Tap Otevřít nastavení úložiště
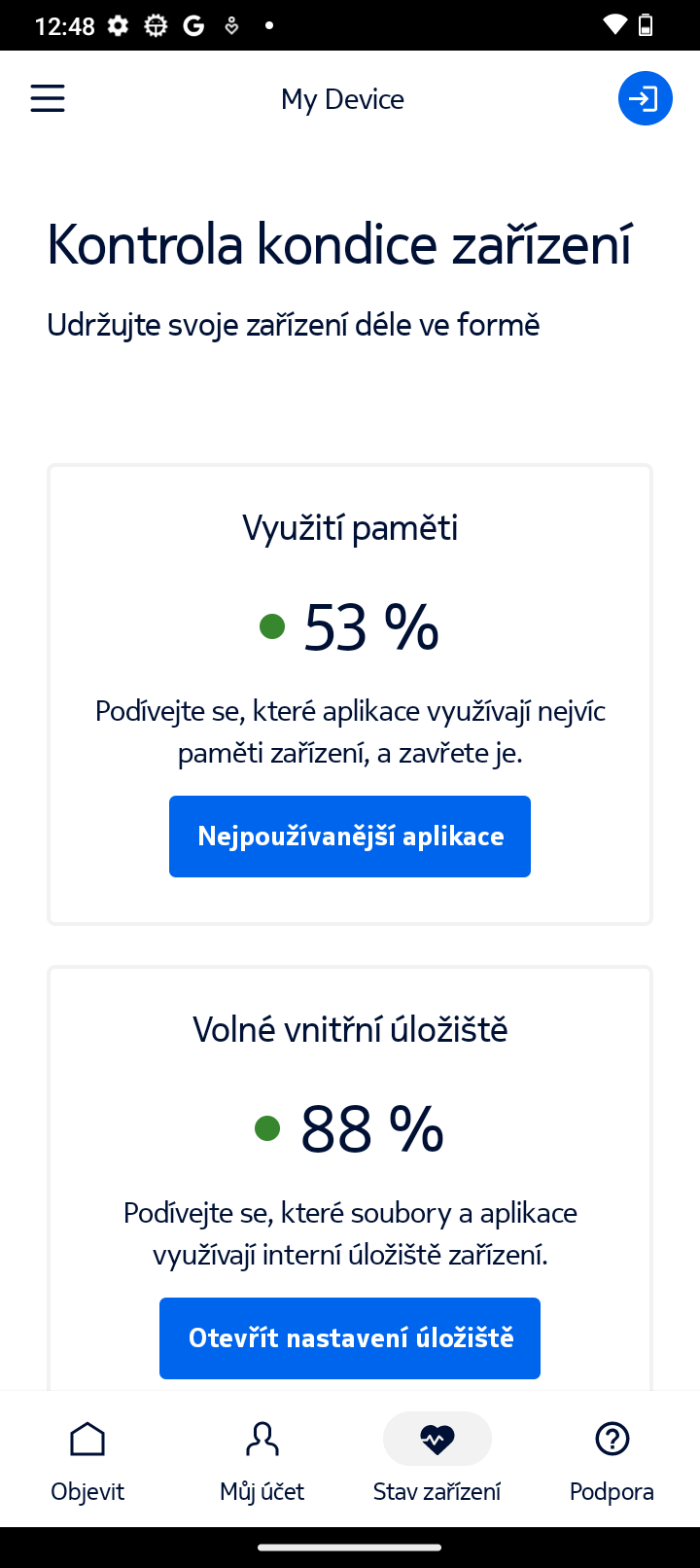 click(x=350, y=1337)
